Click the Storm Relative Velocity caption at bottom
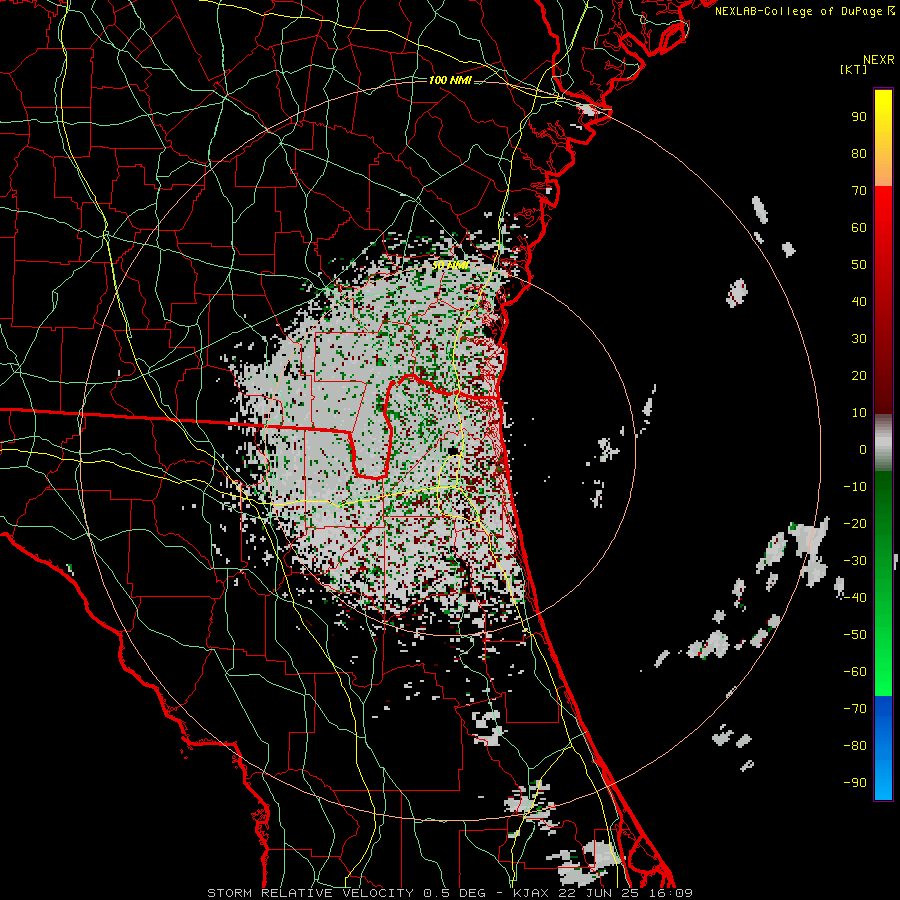 pyautogui.click(x=449, y=893)
